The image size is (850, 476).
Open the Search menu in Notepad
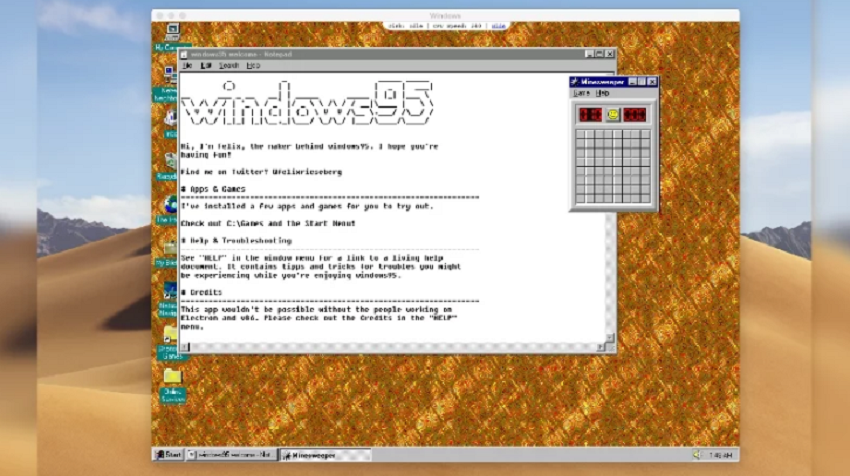coord(229,65)
